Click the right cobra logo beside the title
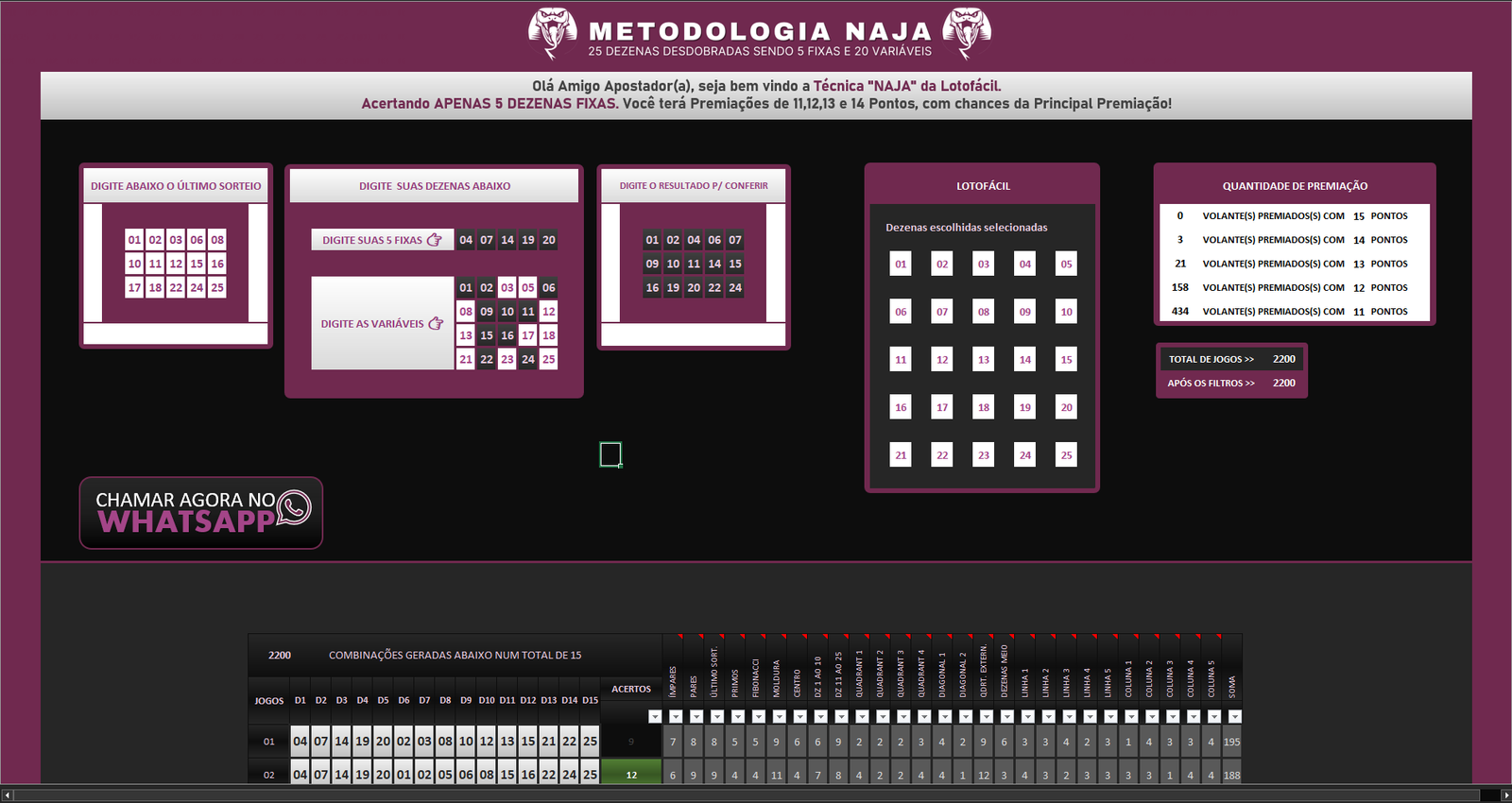 [x=967, y=32]
